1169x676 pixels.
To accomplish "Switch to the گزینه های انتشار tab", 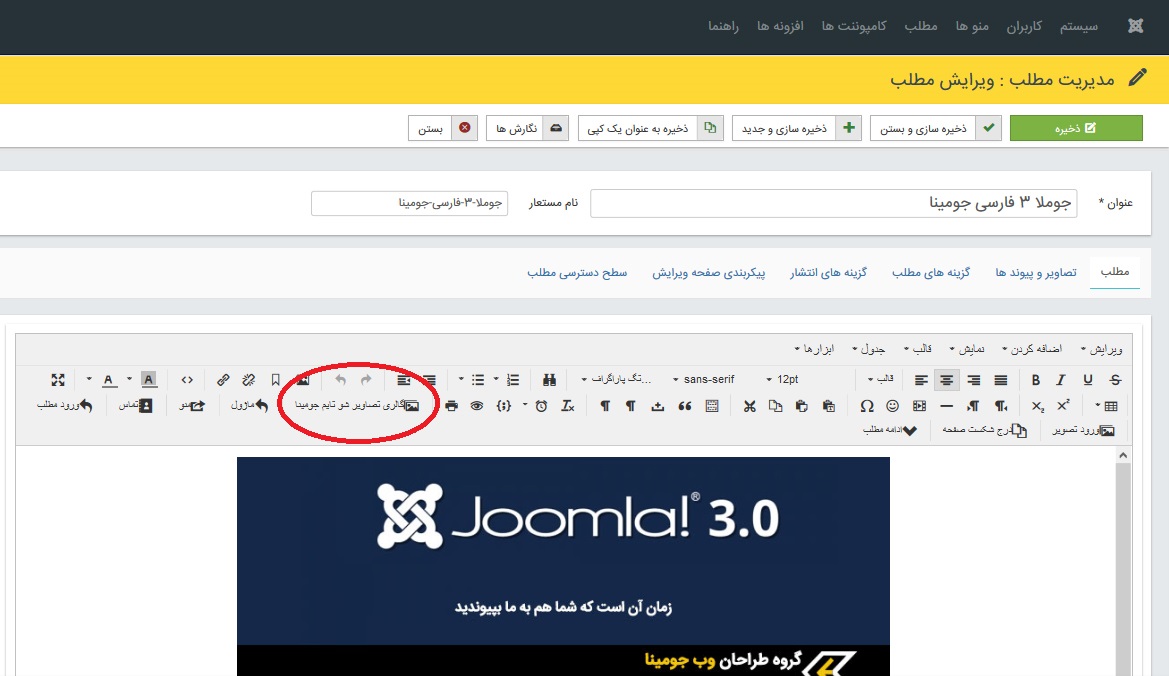I will [828, 273].
